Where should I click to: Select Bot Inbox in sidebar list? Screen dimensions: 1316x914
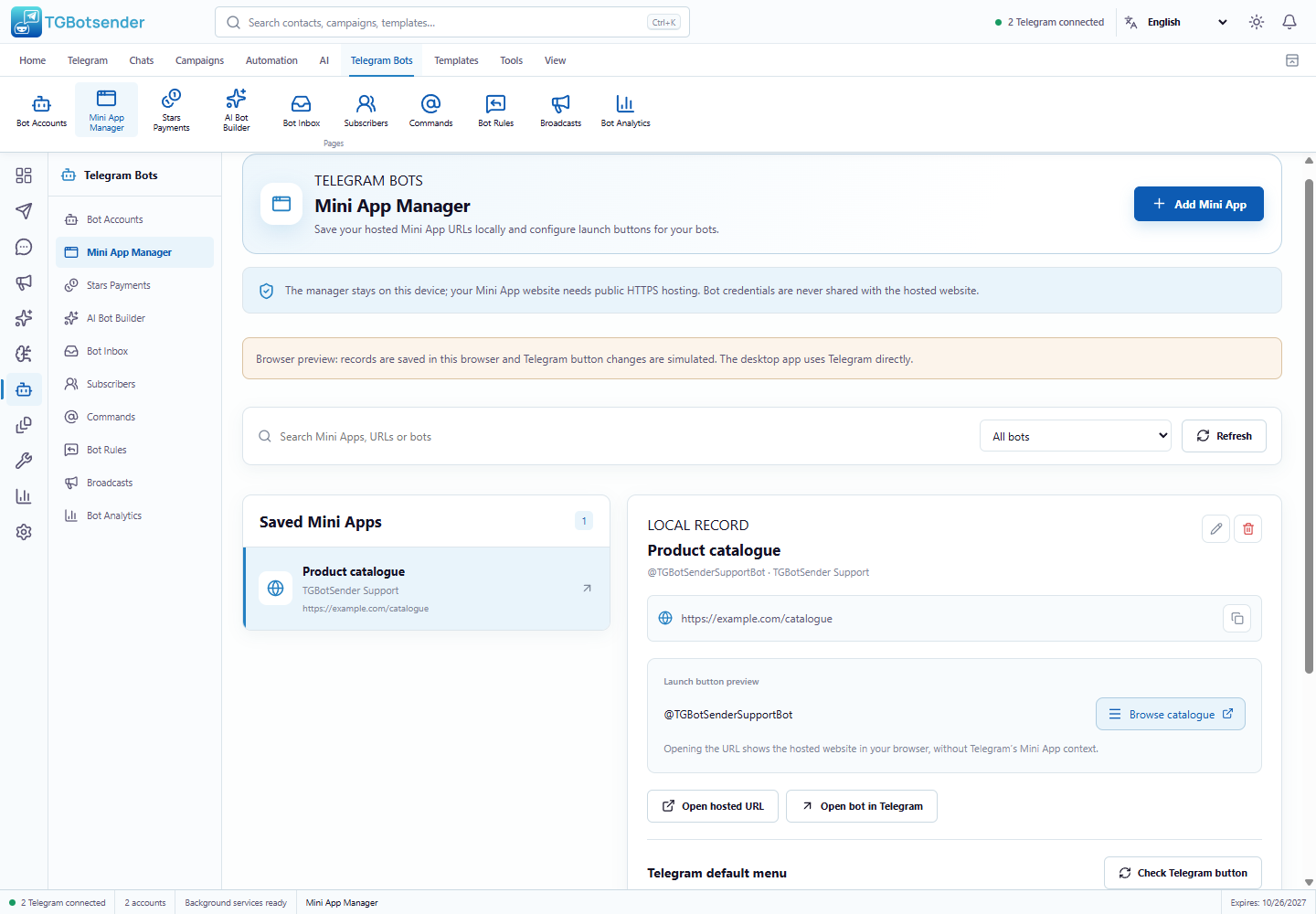pyautogui.click(x=134, y=351)
